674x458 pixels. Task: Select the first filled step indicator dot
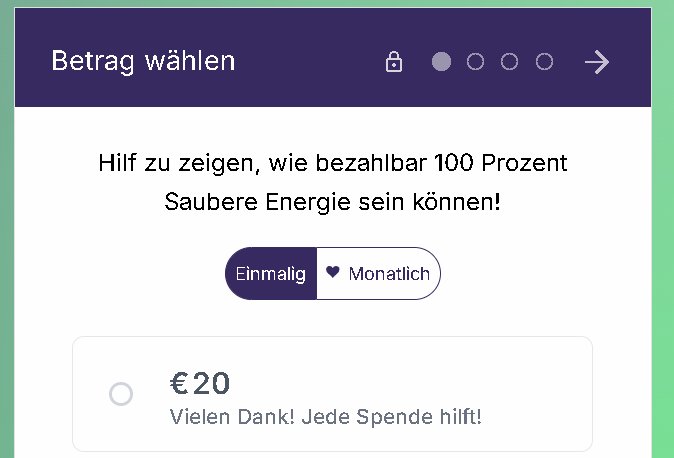(x=441, y=61)
